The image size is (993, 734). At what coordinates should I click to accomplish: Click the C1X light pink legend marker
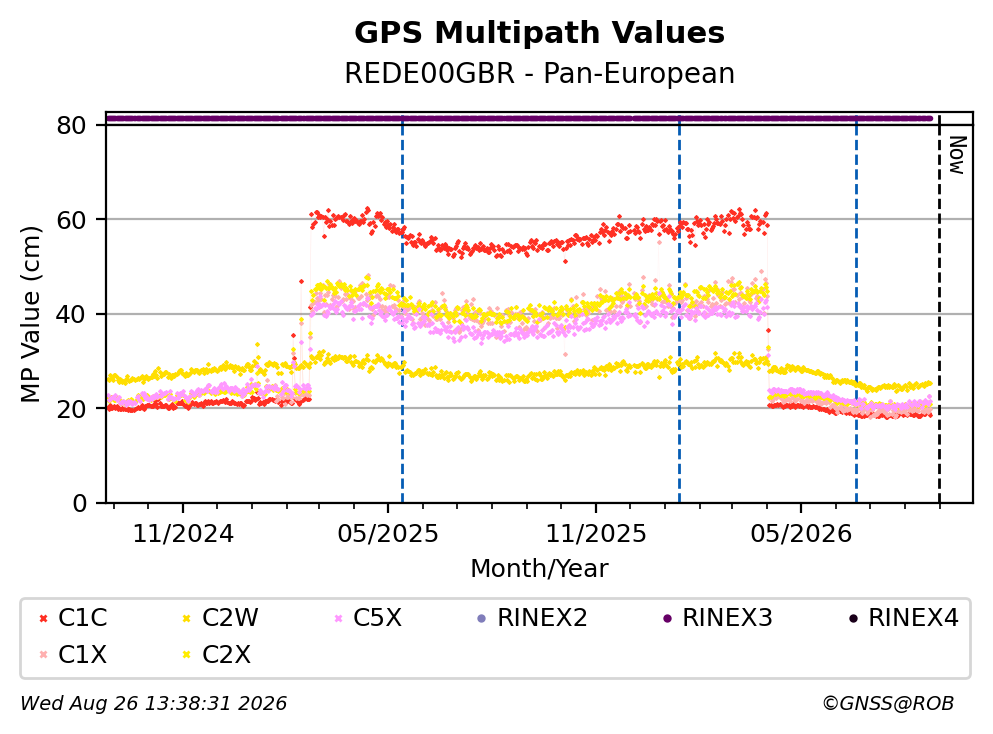[44, 655]
